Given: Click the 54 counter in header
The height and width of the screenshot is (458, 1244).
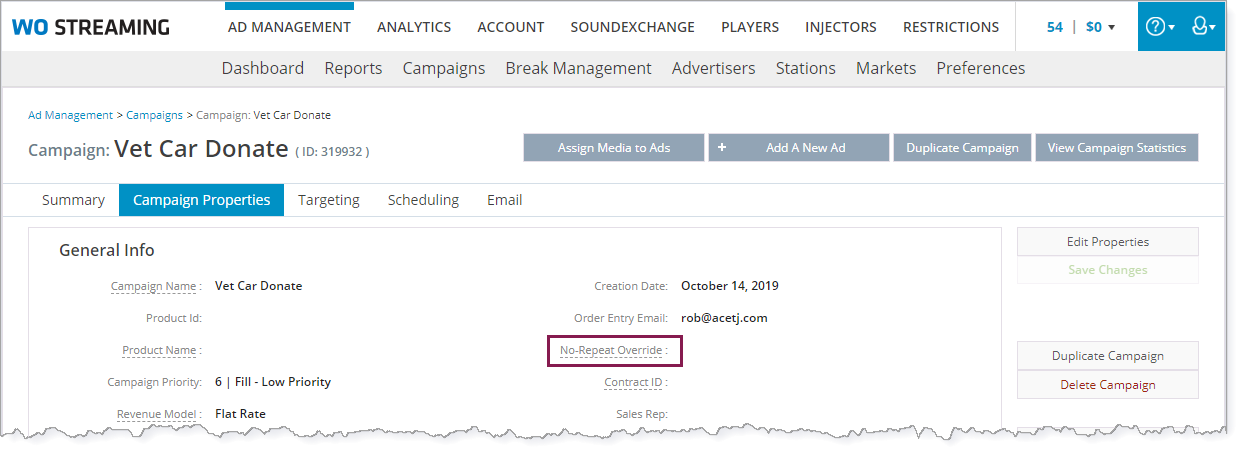Looking at the screenshot, I should pyautogui.click(x=1054, y=27).
